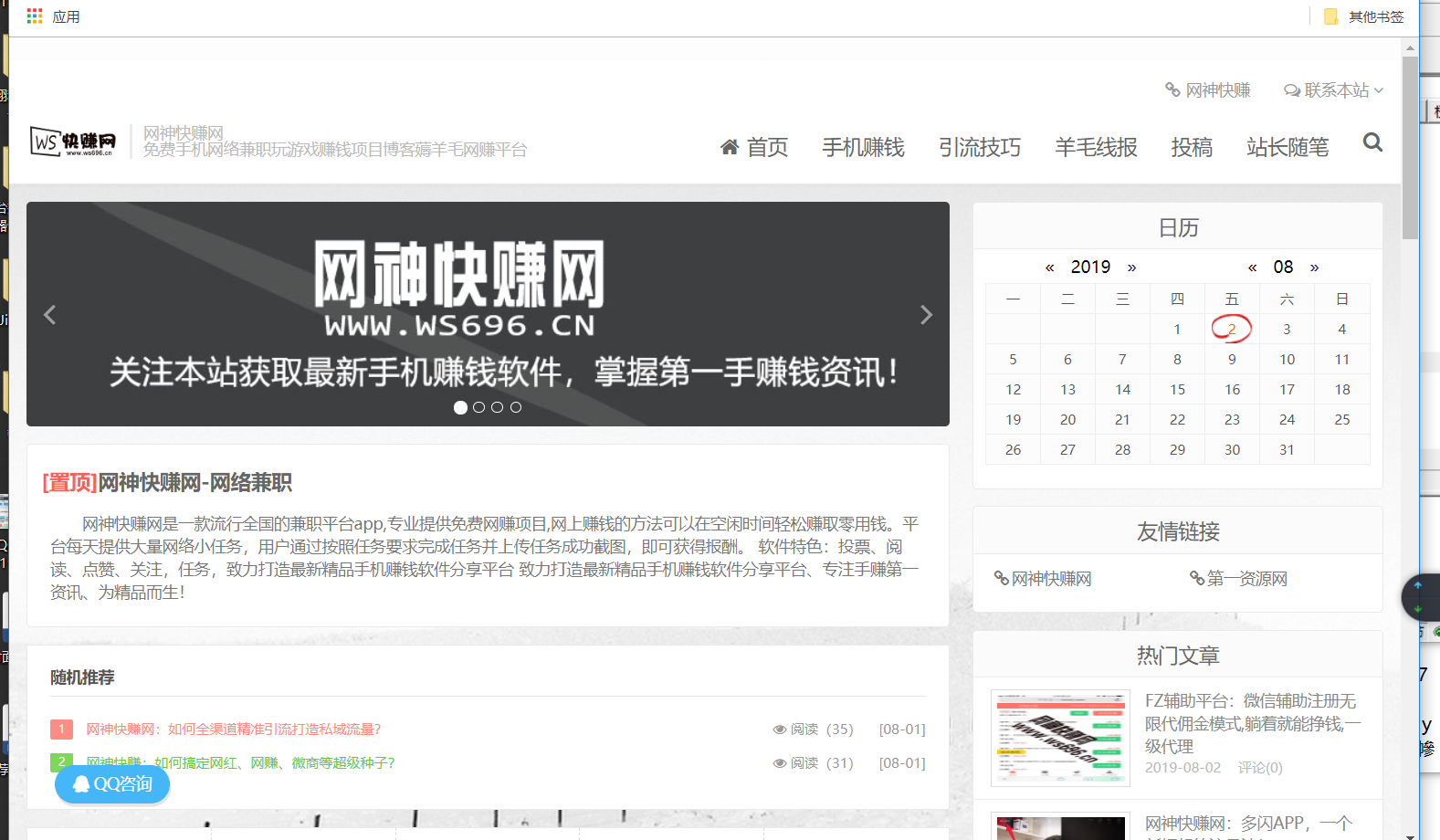The image size is (1440, 840).
Task: Open article 如何全渠道精准引流打造私域流量
Action: point(233,729)
